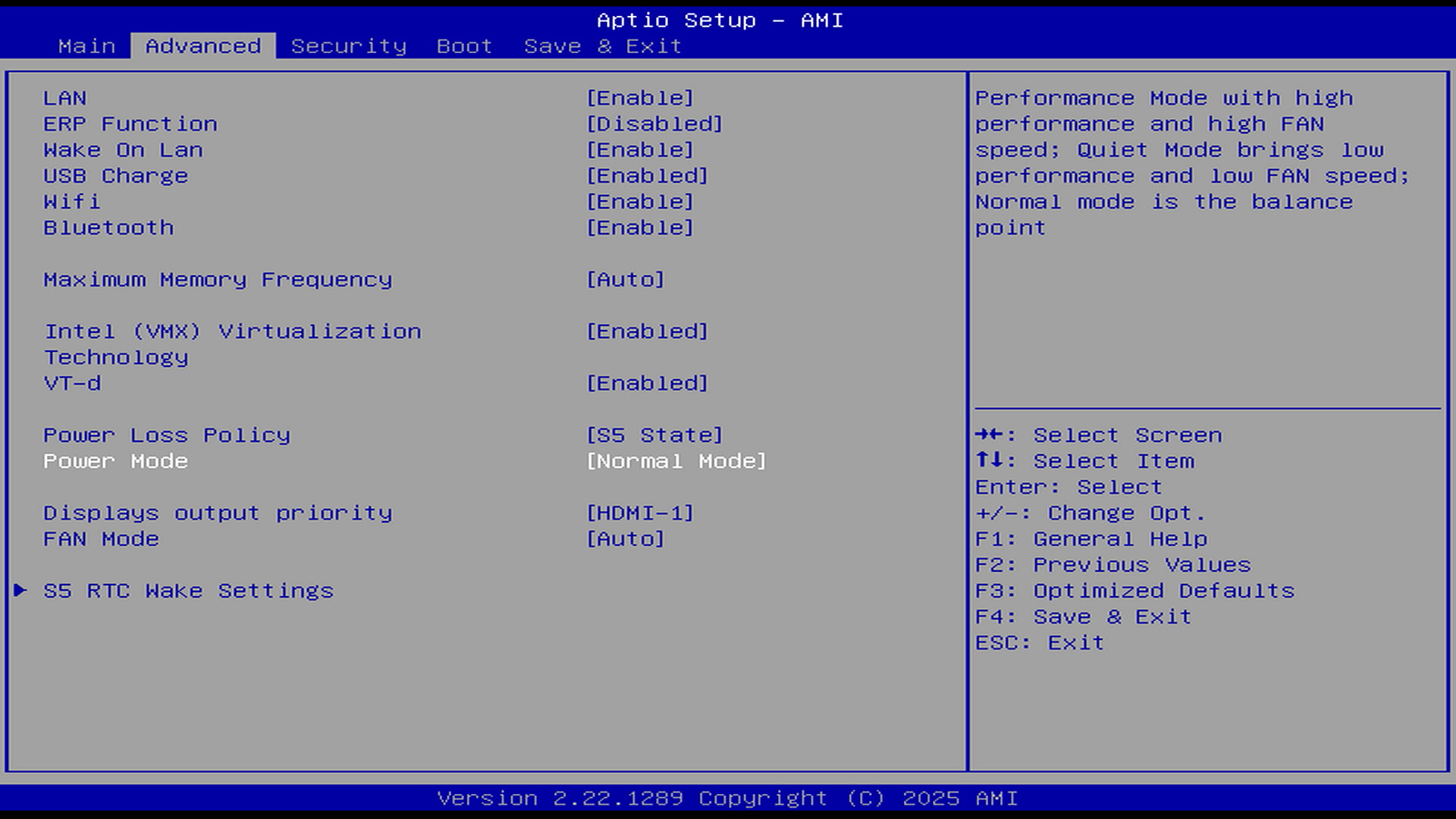Toggle the LAN Enable value
Viewport: 1456px width, 819px height.
point(639,99)
